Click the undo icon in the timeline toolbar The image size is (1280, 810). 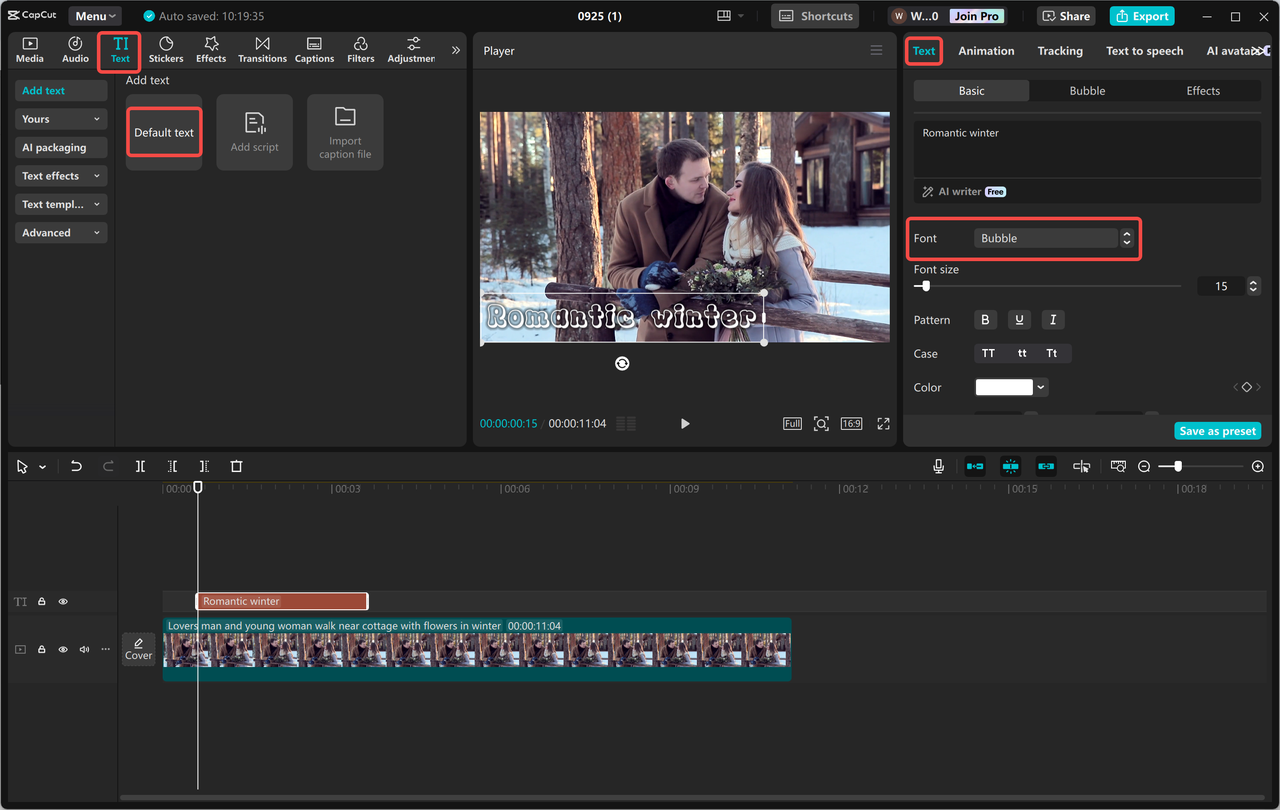click(x=76, y=465)
